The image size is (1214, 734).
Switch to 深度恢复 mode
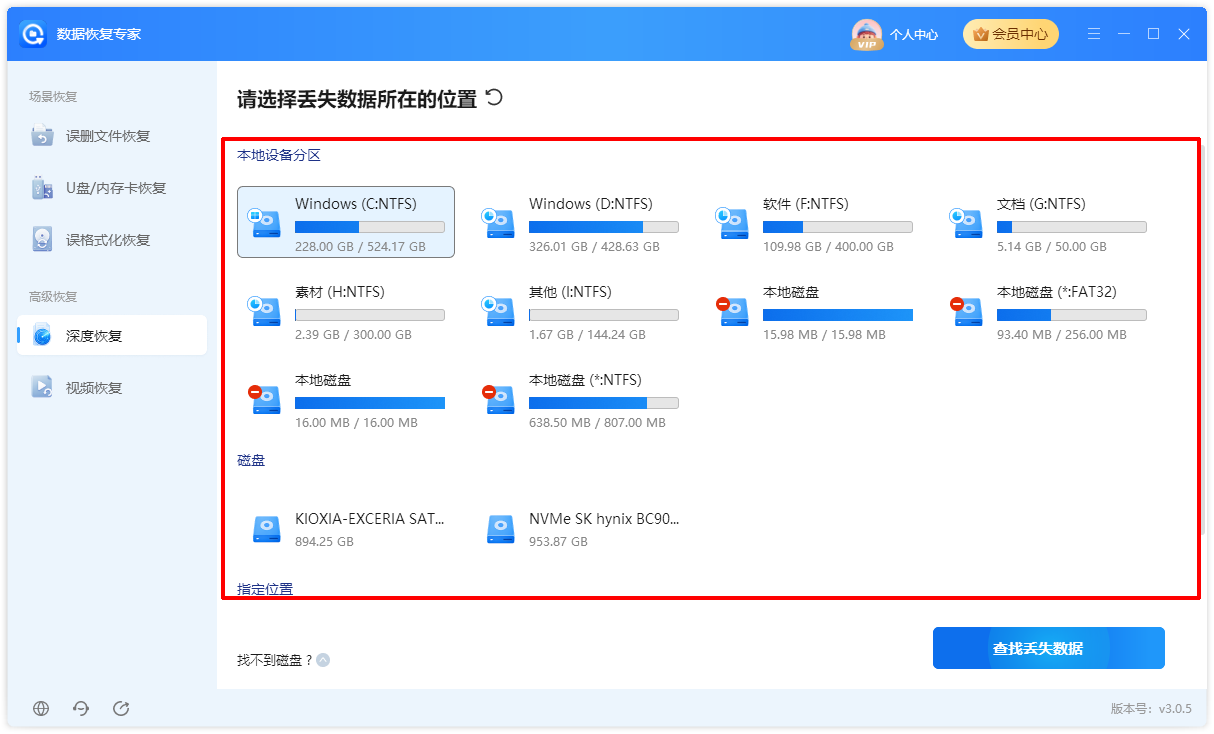(x=112, y=336)
